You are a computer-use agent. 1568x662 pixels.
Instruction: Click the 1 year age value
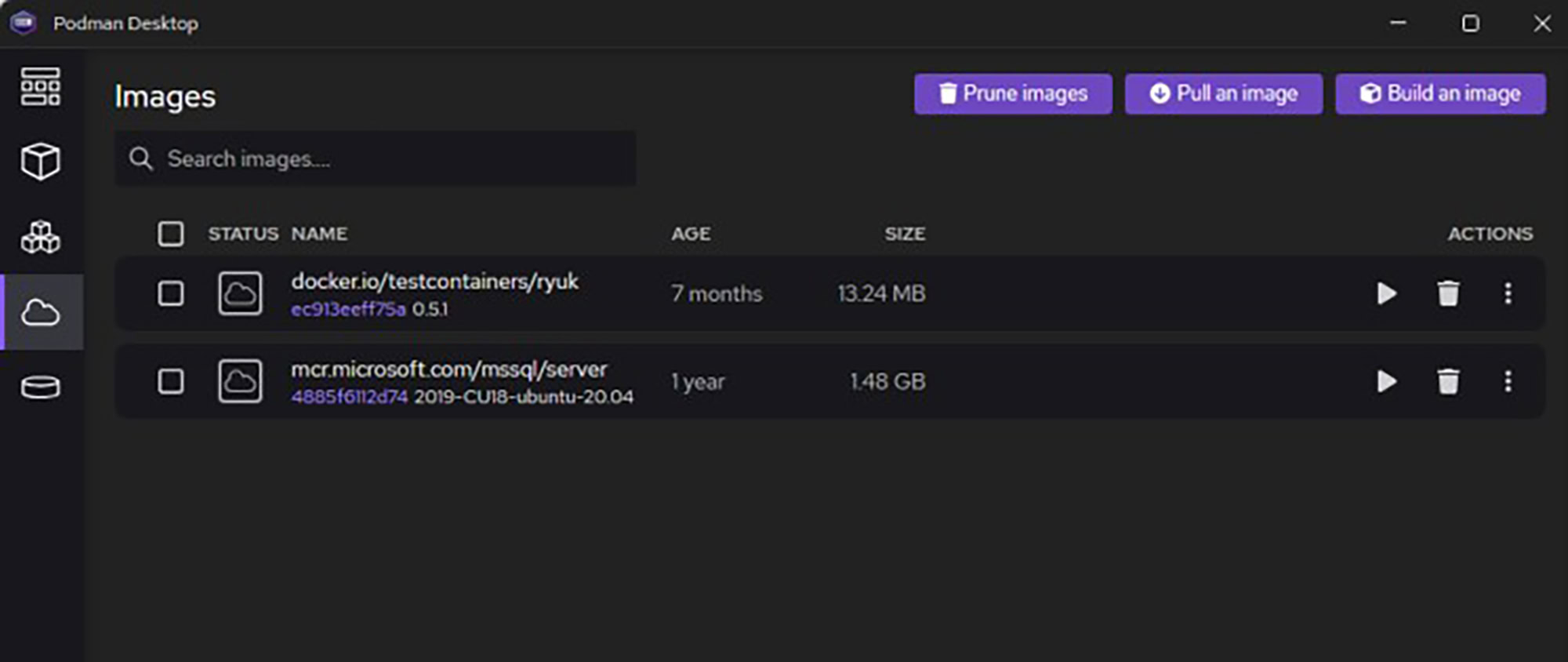(698, 382)
